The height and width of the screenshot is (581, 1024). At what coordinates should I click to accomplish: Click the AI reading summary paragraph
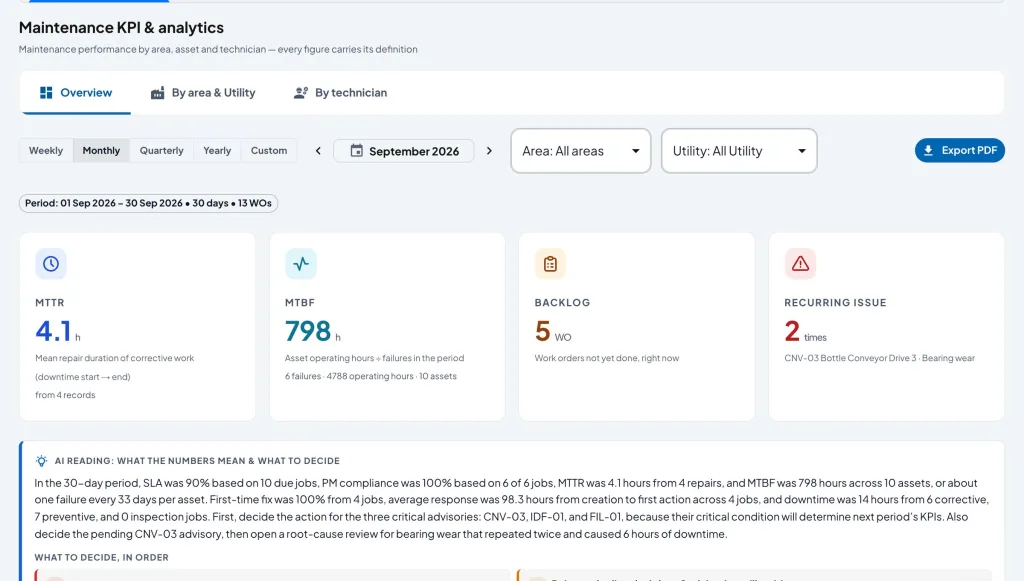tap(511, 509)
